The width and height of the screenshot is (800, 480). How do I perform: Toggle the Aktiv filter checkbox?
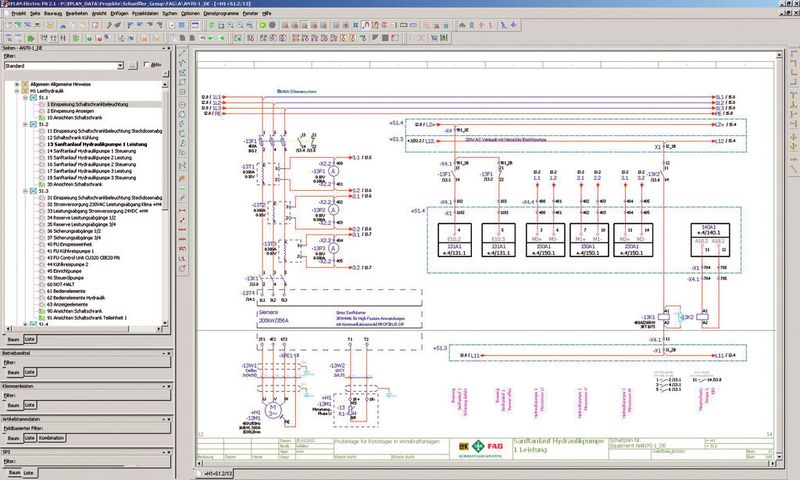(146, 65)
